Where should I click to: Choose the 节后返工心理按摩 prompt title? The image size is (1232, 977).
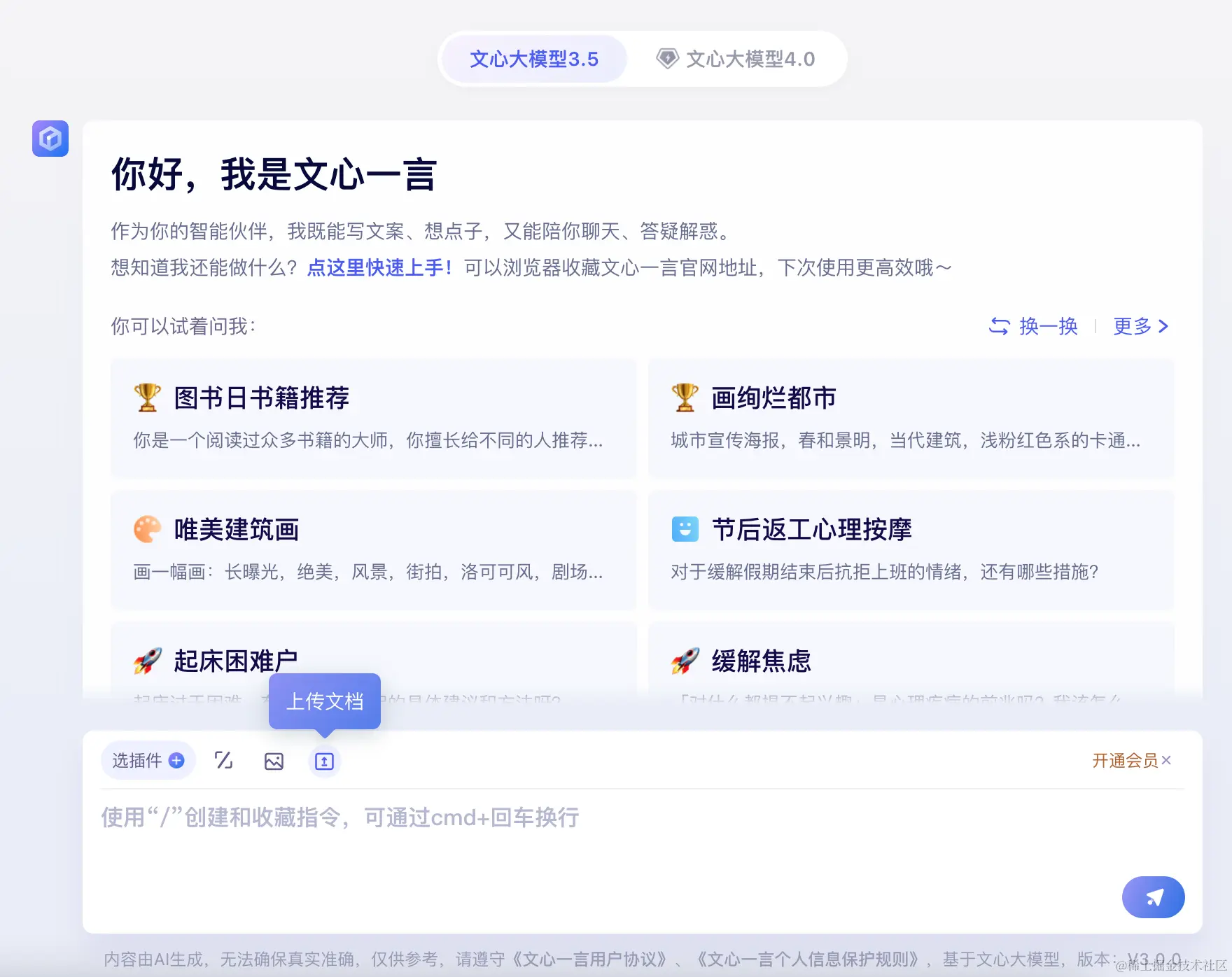[x=812, y=530]
